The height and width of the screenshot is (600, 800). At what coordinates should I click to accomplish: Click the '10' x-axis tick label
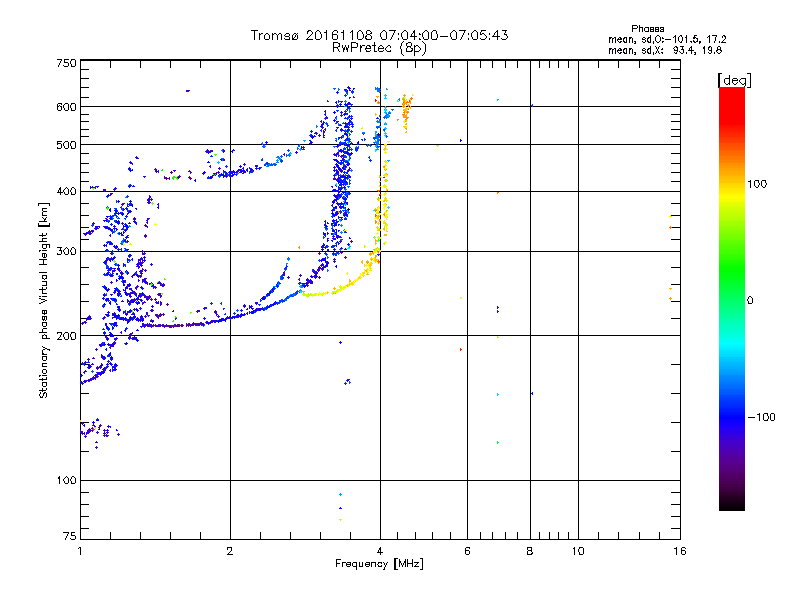(578, 551)
